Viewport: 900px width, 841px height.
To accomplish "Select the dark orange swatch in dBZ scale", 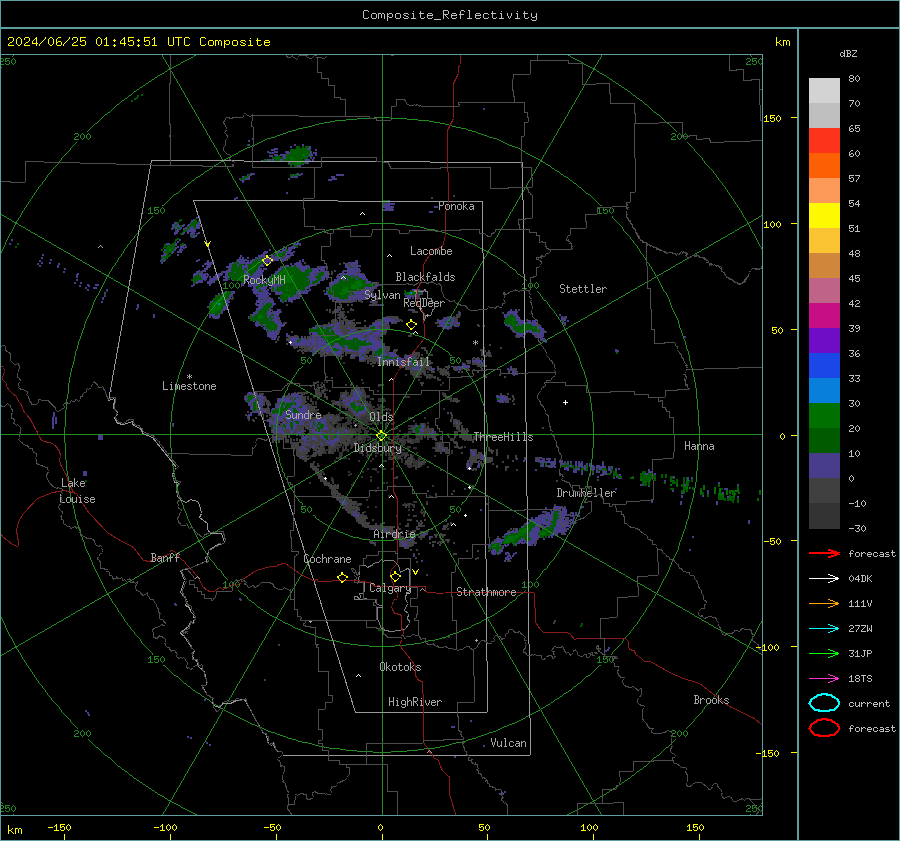I will [x=824, y=166].
